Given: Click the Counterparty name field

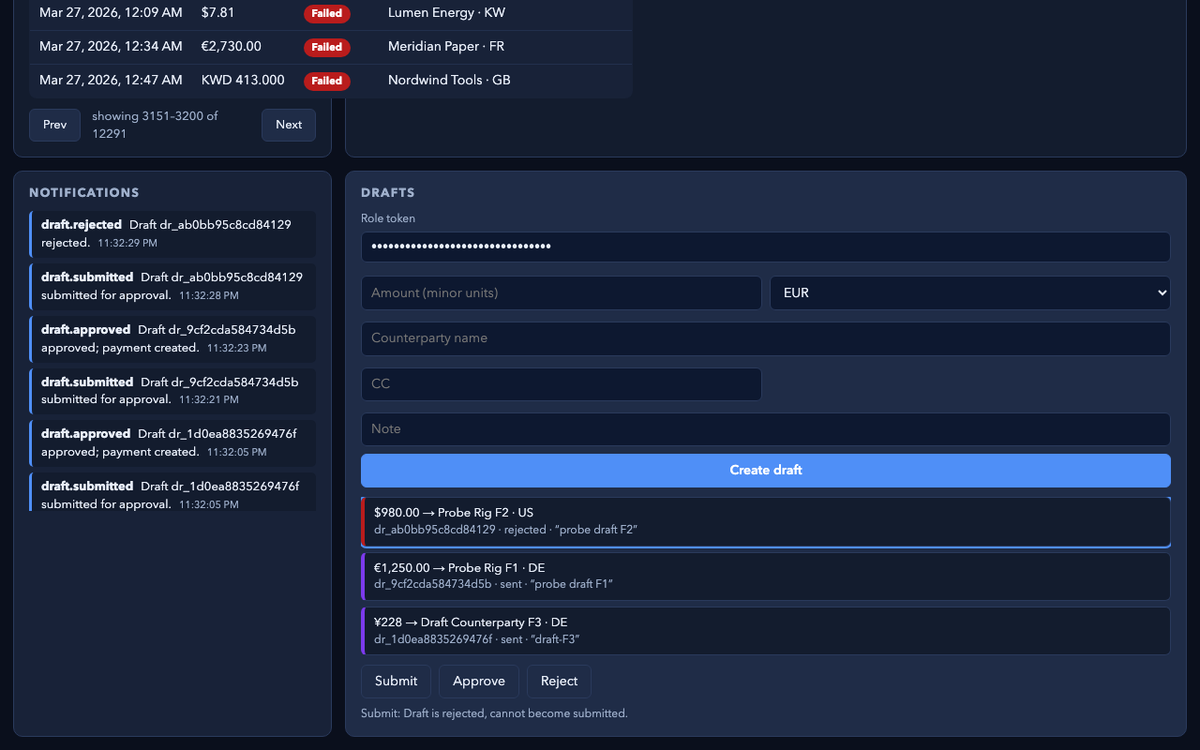Looking at the screenshot, I should click(765, 338).
